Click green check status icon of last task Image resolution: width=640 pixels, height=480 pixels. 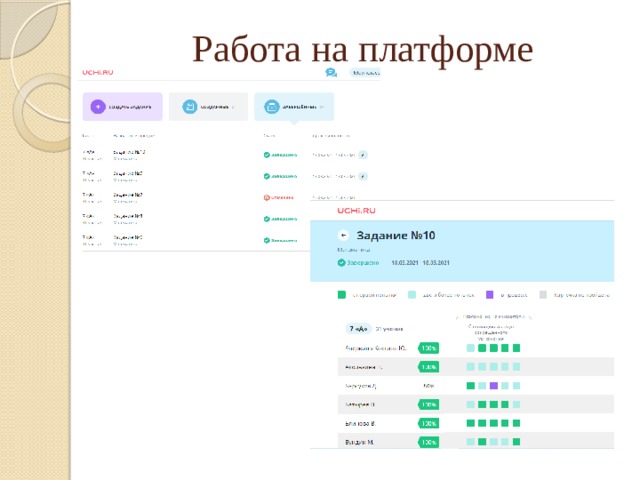[267, 240]
